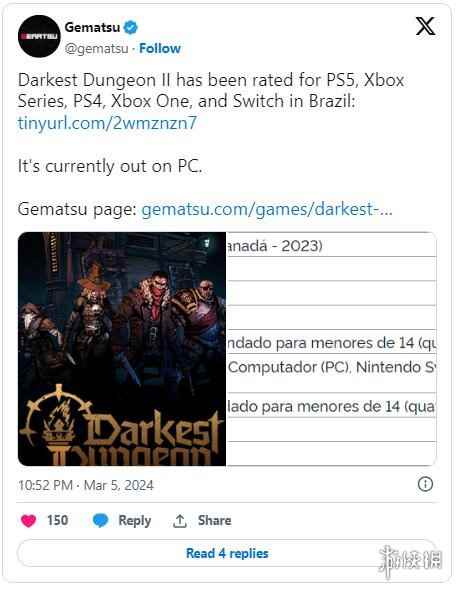Click the tweet body text

tap(211, 144)
